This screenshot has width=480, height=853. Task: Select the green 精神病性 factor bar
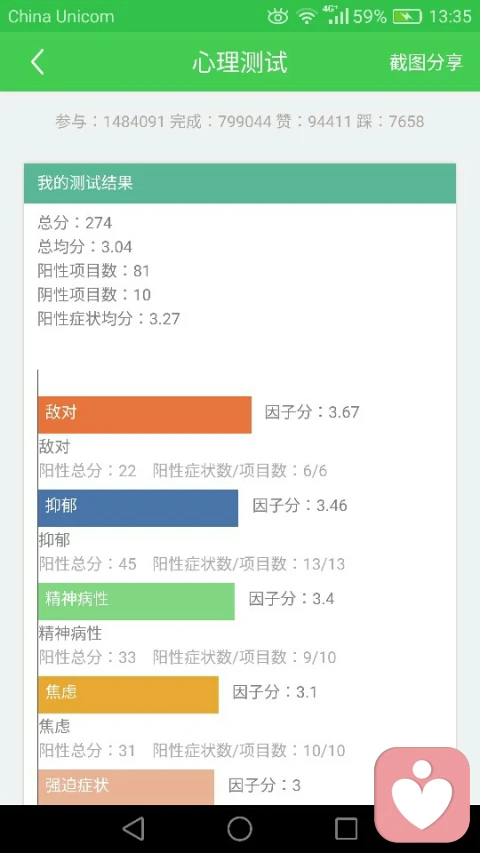pos(137,601)
